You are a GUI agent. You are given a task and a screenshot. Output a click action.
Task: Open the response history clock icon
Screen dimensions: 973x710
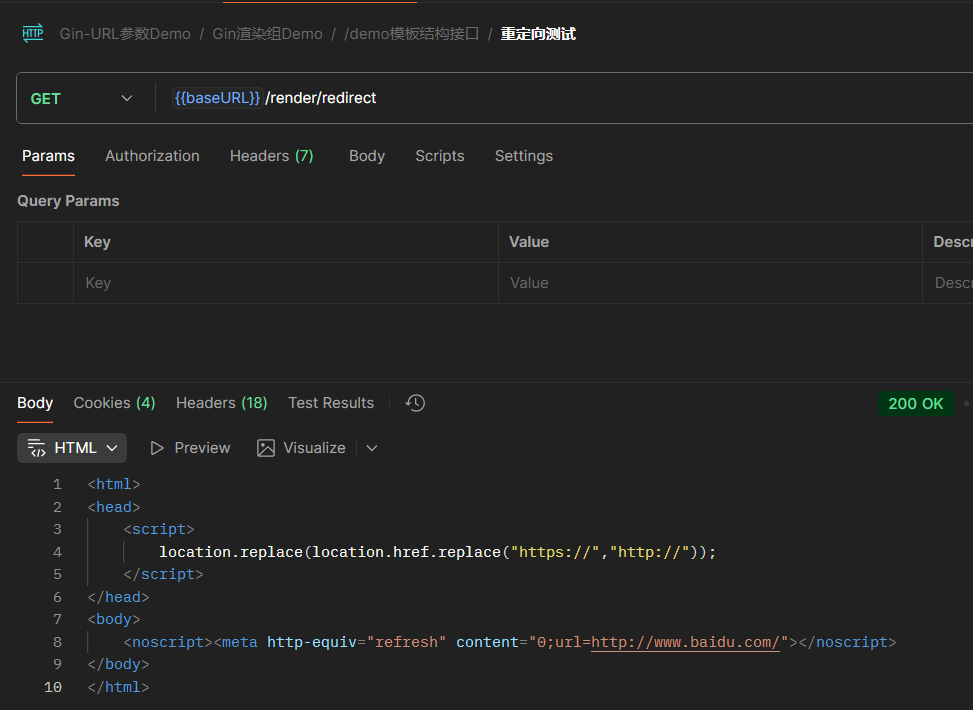pos(415,403)
